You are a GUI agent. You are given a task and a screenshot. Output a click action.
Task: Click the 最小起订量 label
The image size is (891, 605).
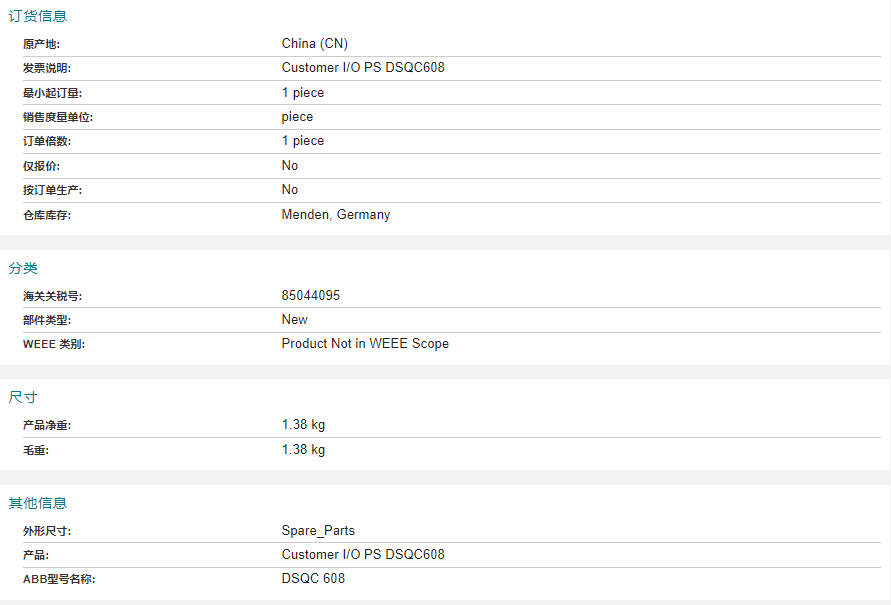click(52, 93)
